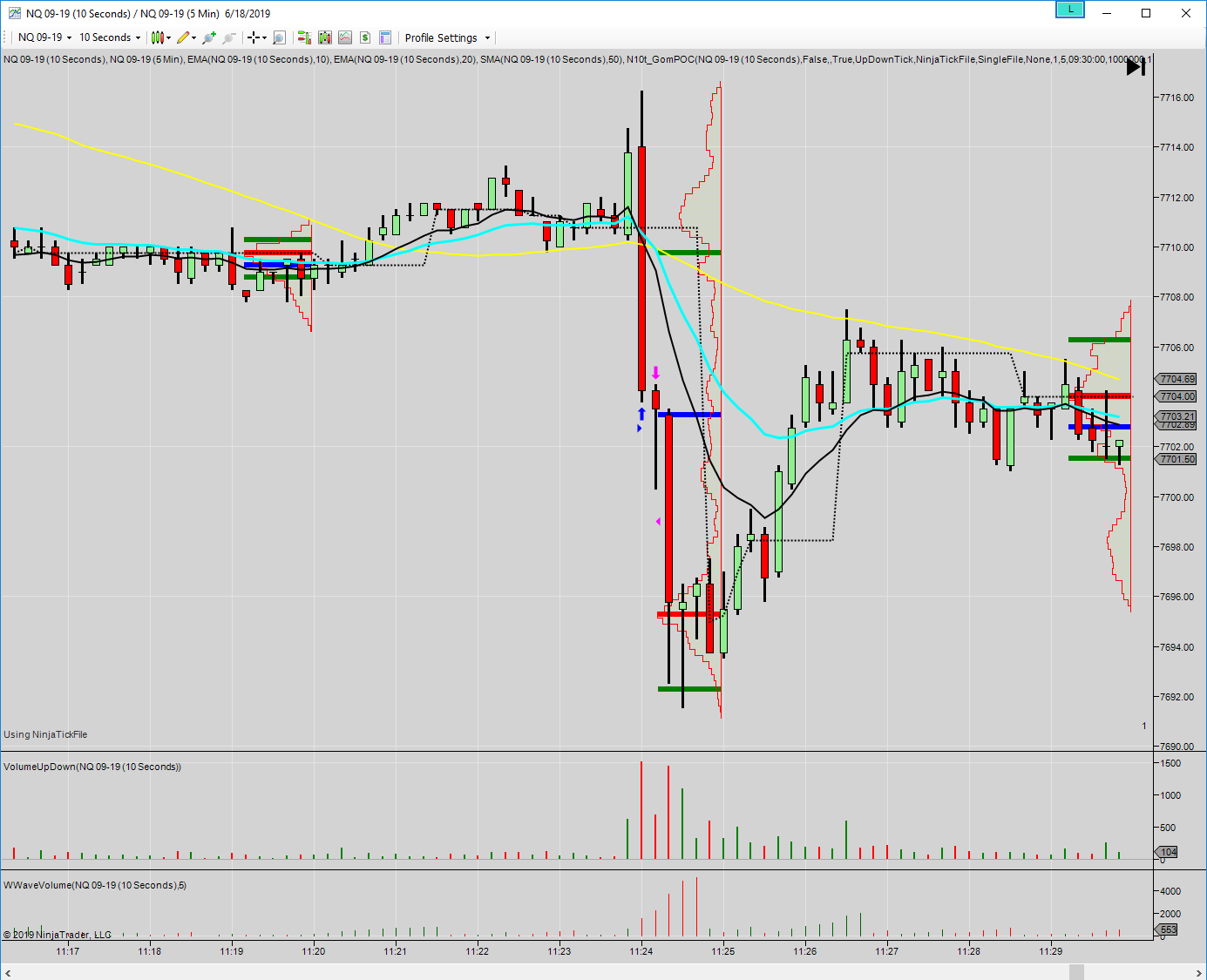Click the 4000 wave volume axis label

pyautogui.click(x=1171, y=891)
